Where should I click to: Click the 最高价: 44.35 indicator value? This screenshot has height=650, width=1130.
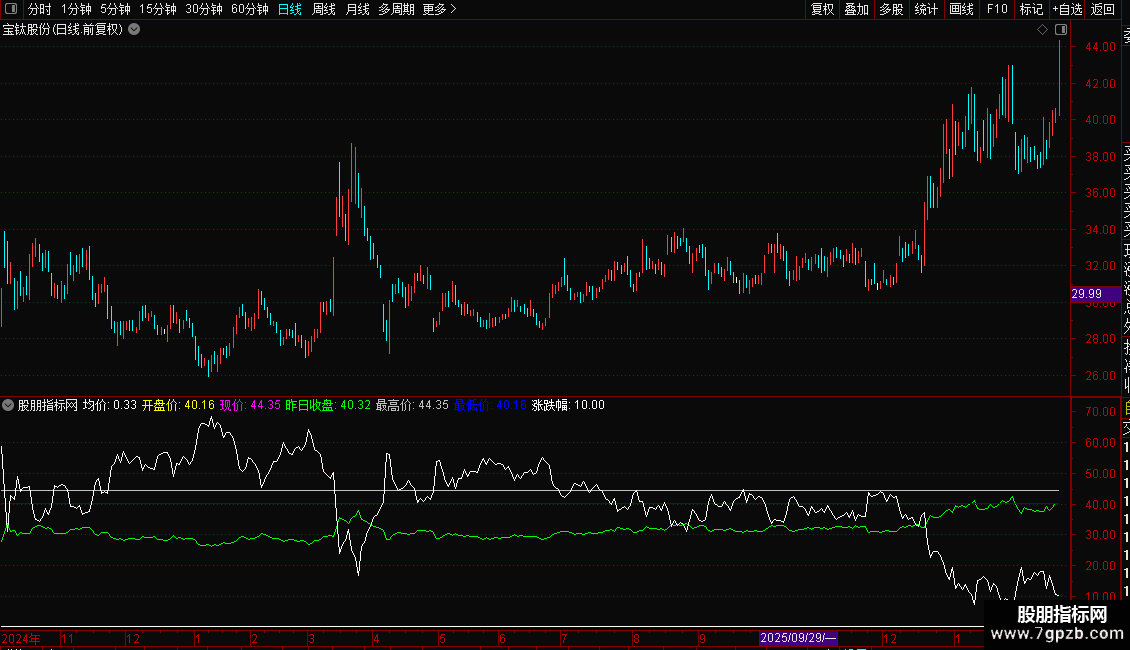coord(412,405)
